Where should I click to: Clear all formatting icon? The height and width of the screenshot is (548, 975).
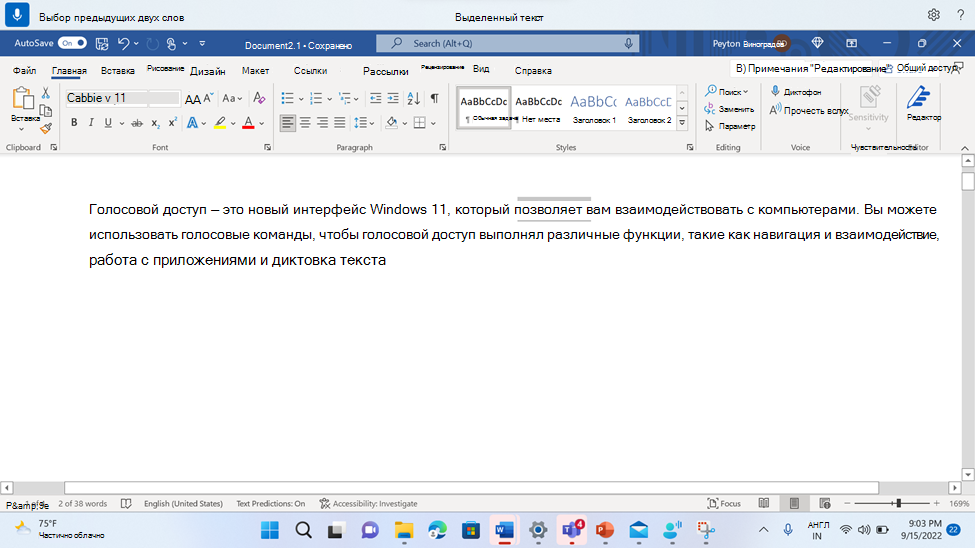click(x=259, y=98)
